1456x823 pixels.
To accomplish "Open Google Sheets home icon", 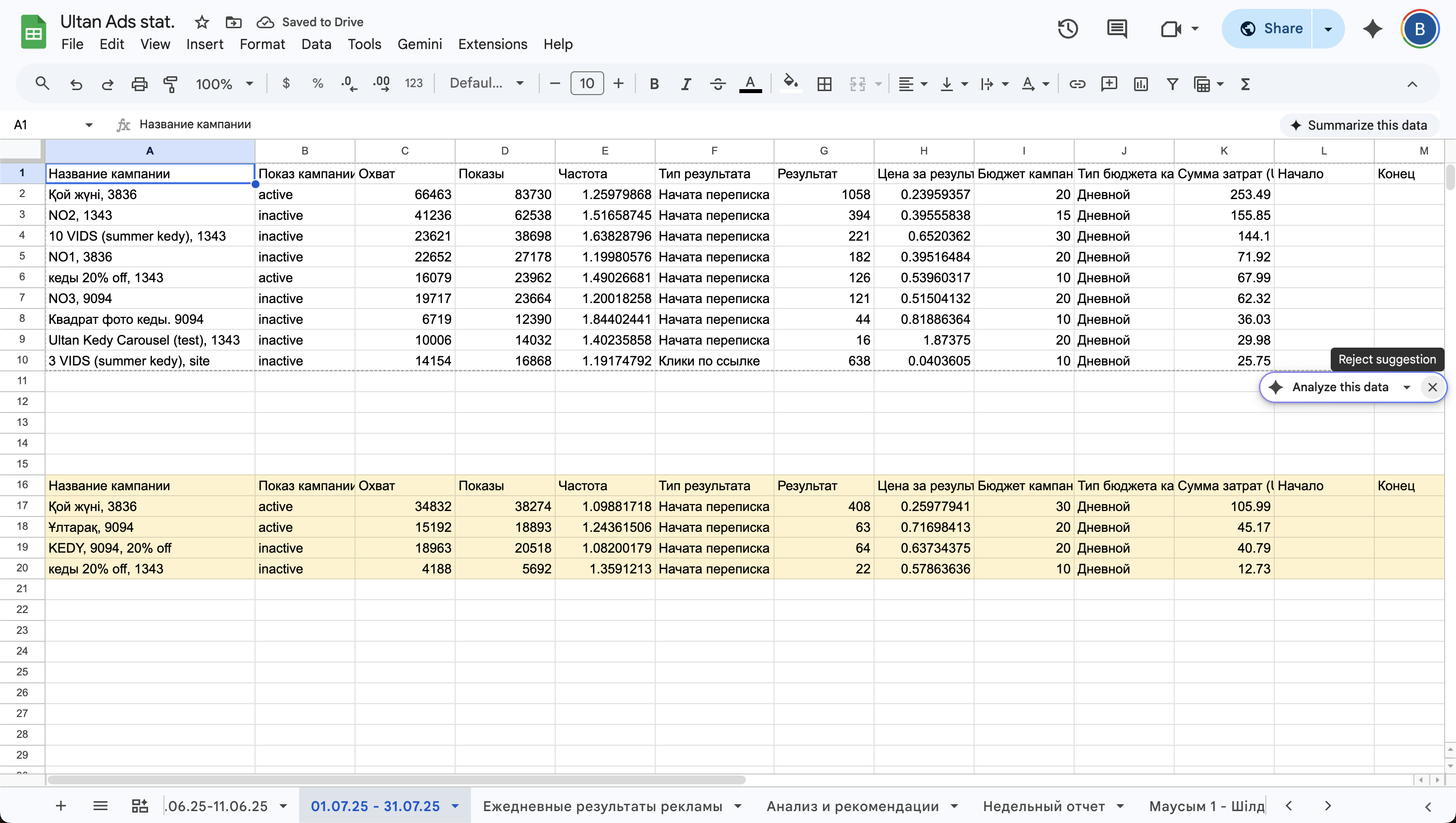I will click(x=33, y=32).
